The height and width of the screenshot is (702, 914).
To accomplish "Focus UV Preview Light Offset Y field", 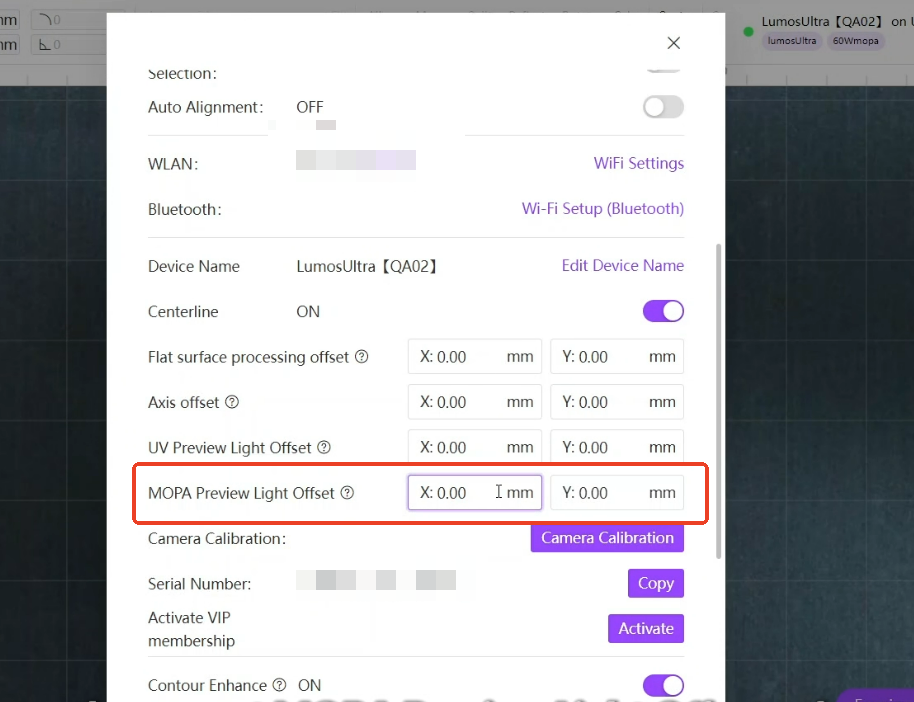I will tap(617, 446).
